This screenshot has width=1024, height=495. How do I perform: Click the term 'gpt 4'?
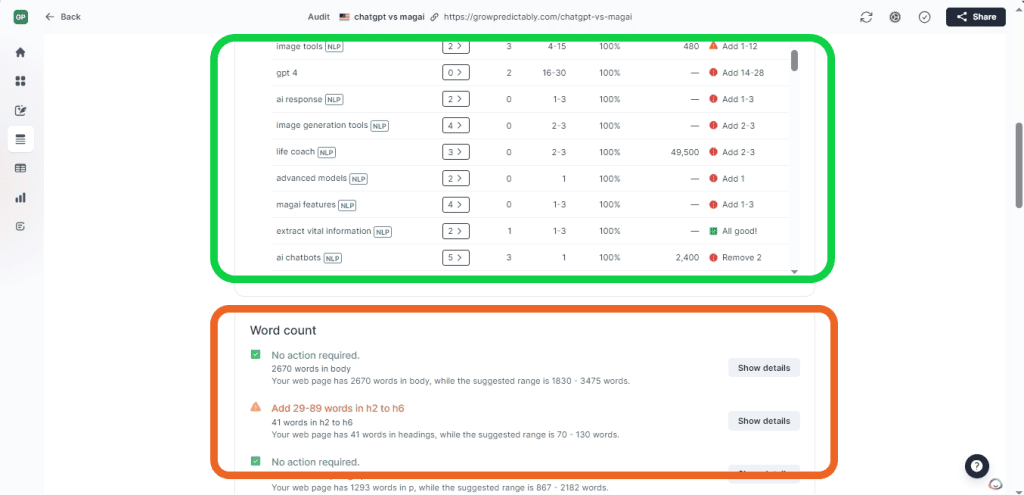click(x=287, y=72)
